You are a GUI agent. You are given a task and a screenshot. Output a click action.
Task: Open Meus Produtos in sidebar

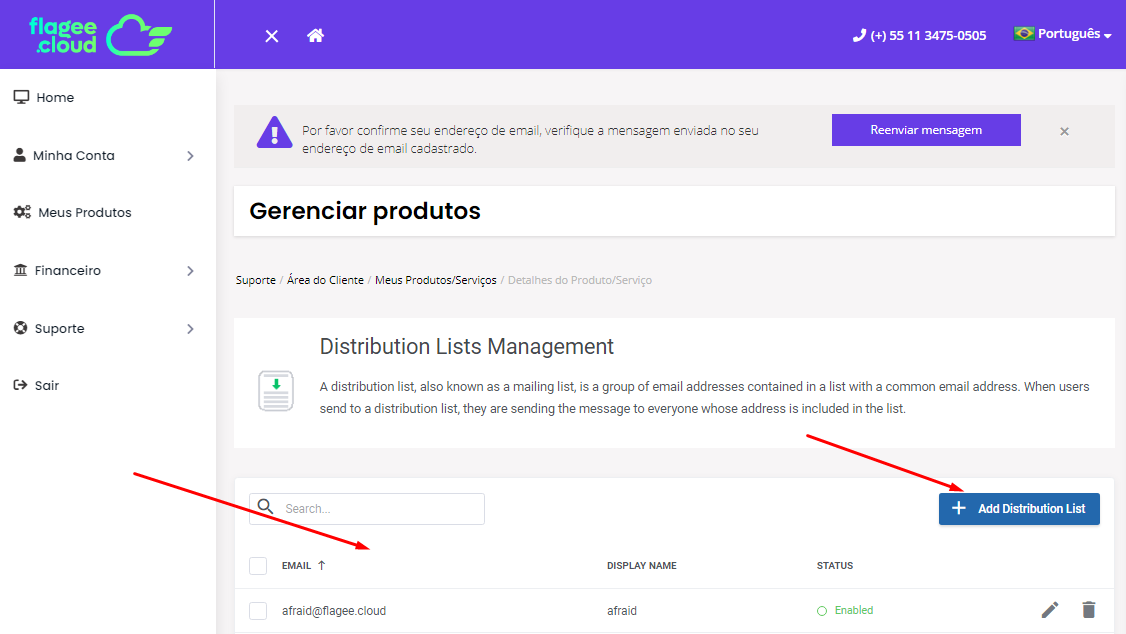tap(84, 213)
